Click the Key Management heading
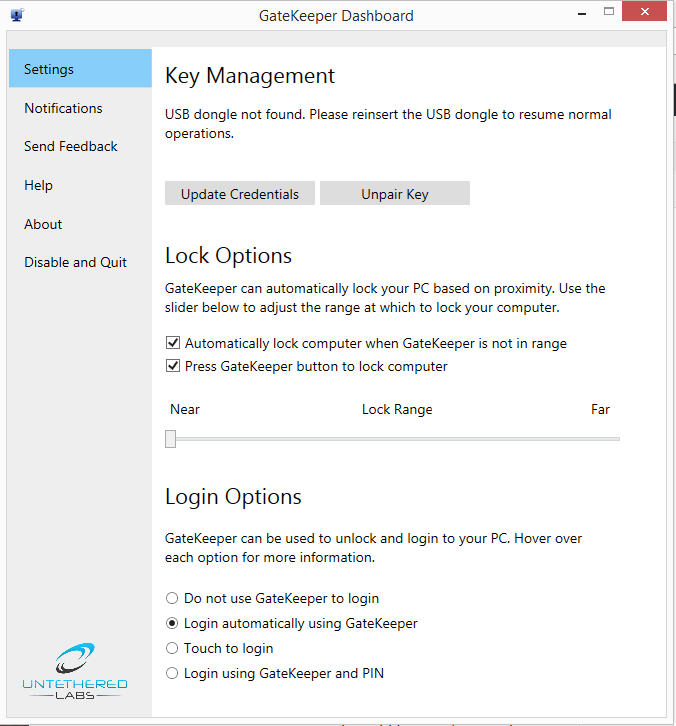This screenshot has width=676, height=726. [x=250, y=76]
